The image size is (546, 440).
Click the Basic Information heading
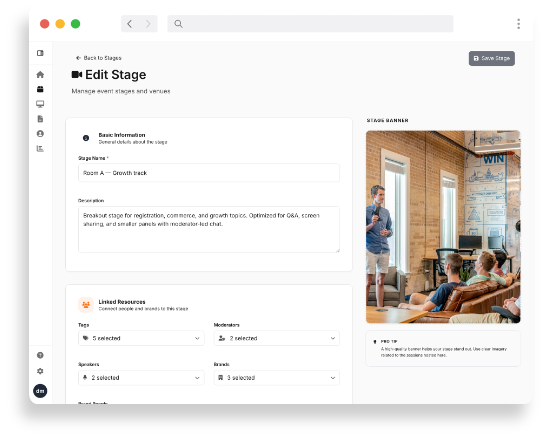coord(122,135)
